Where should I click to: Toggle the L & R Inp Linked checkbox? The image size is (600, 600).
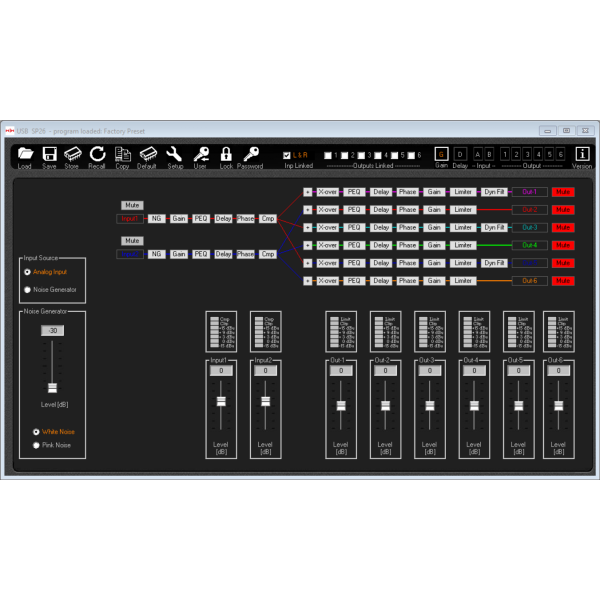tap(288, 155)
